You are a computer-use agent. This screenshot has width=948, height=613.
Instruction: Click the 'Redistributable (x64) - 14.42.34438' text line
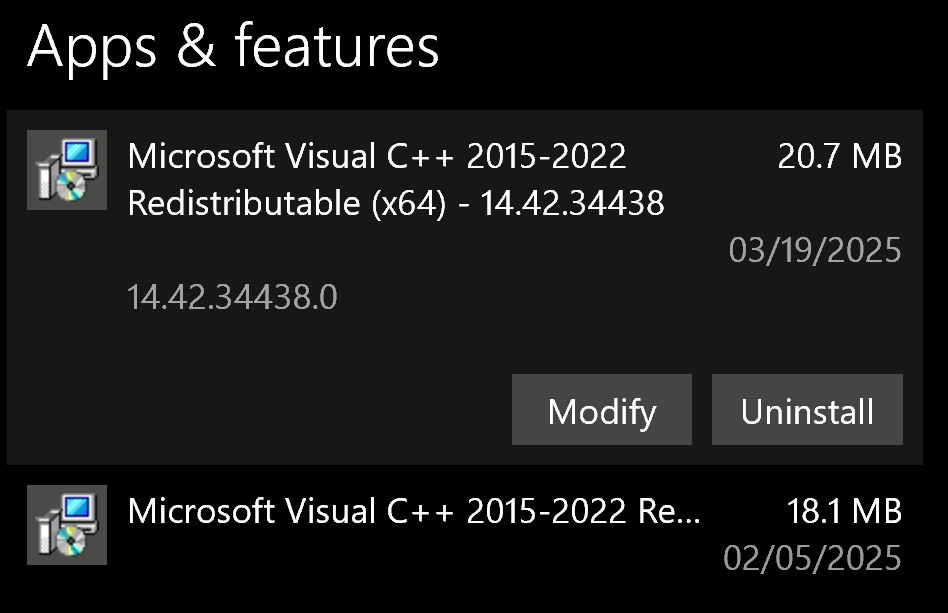point(396,204)
